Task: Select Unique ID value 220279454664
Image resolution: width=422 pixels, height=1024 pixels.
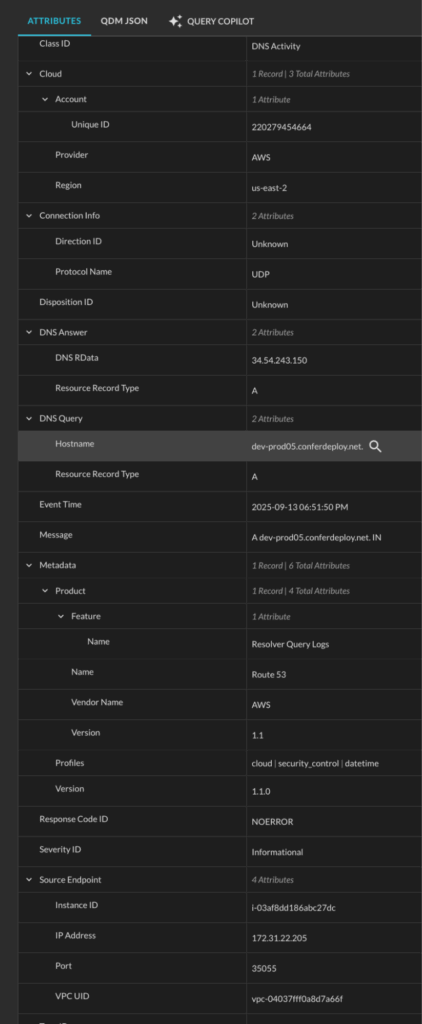Action: [x=282, y=127]
